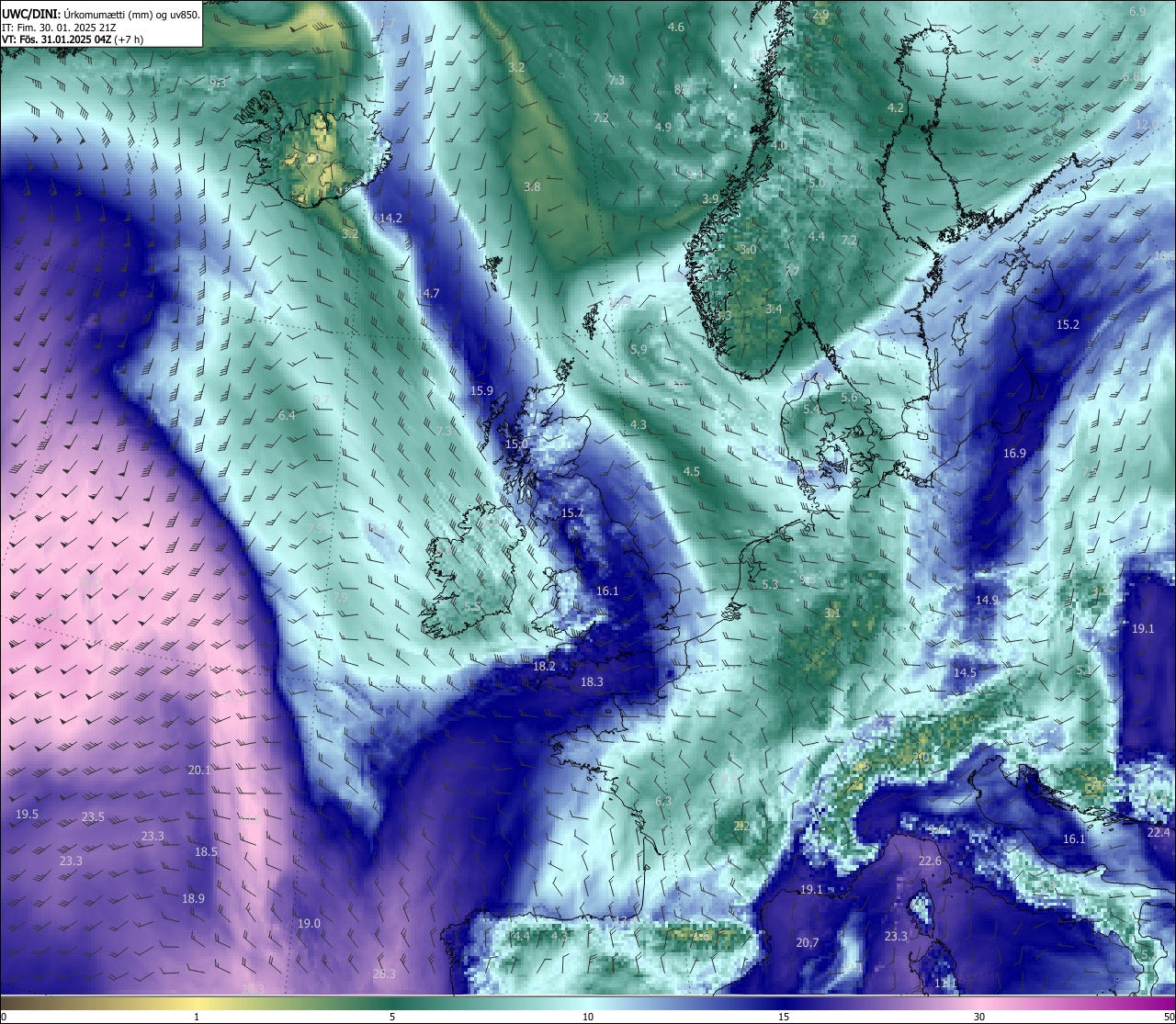Image resolution: width=1176 pixels, height=1024 pixels.
Task: Click the map value "15.0" near western Scotland
Action: [516, 444]
